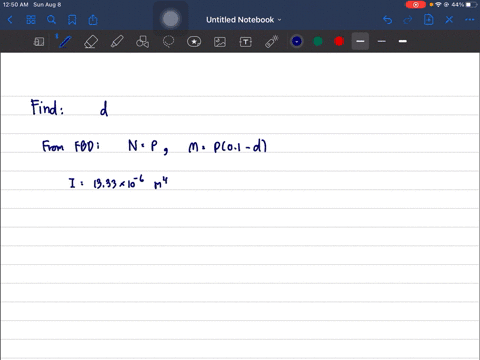Tap the handwritten 'Find:' text
480x360 pixels.
coord(47,107)
